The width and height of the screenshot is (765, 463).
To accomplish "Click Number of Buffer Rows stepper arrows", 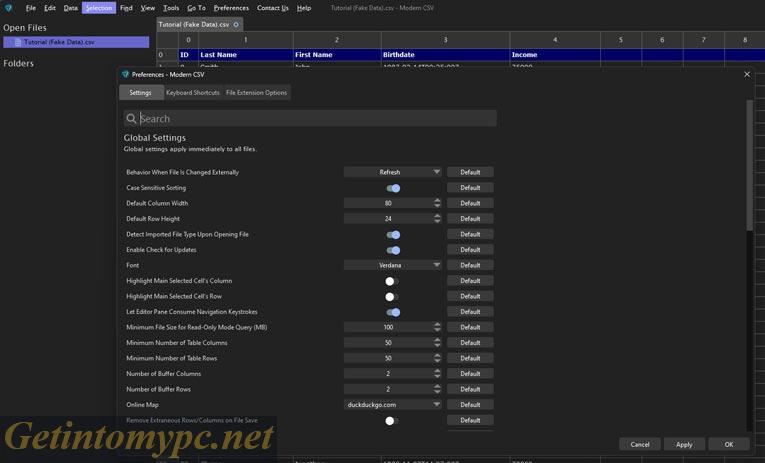I will click(437, 389).
